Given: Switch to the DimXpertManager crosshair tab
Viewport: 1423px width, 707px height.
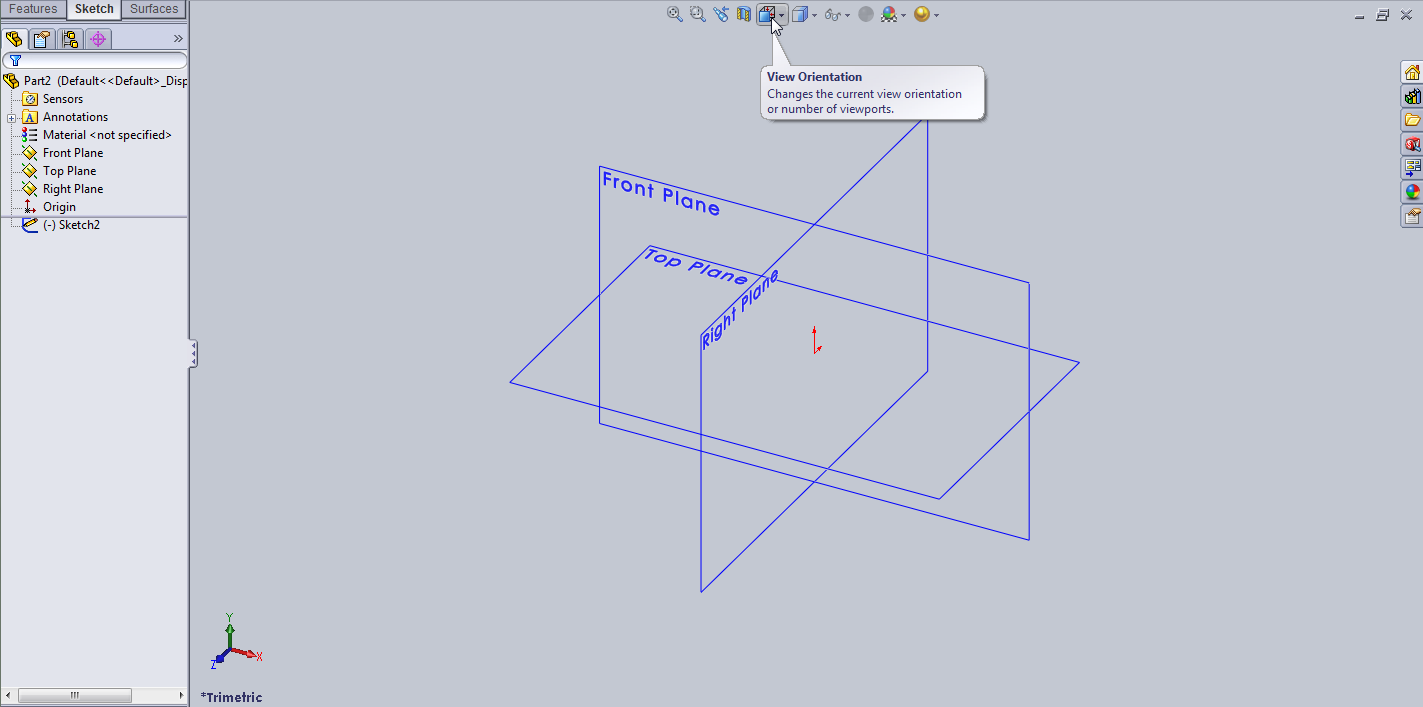Looking at the screenshot, I should 97,38.
